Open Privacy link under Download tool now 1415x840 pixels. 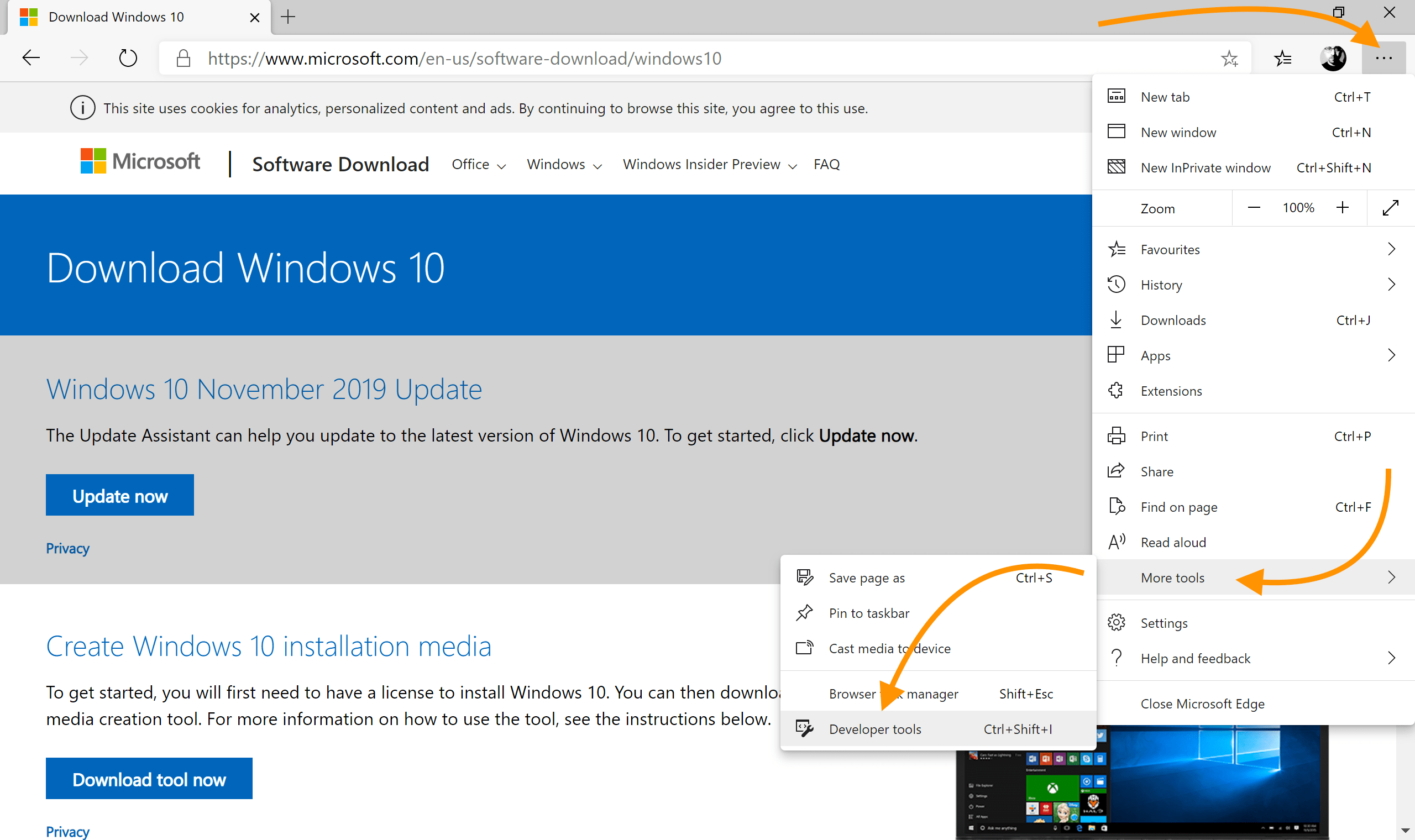67,831
